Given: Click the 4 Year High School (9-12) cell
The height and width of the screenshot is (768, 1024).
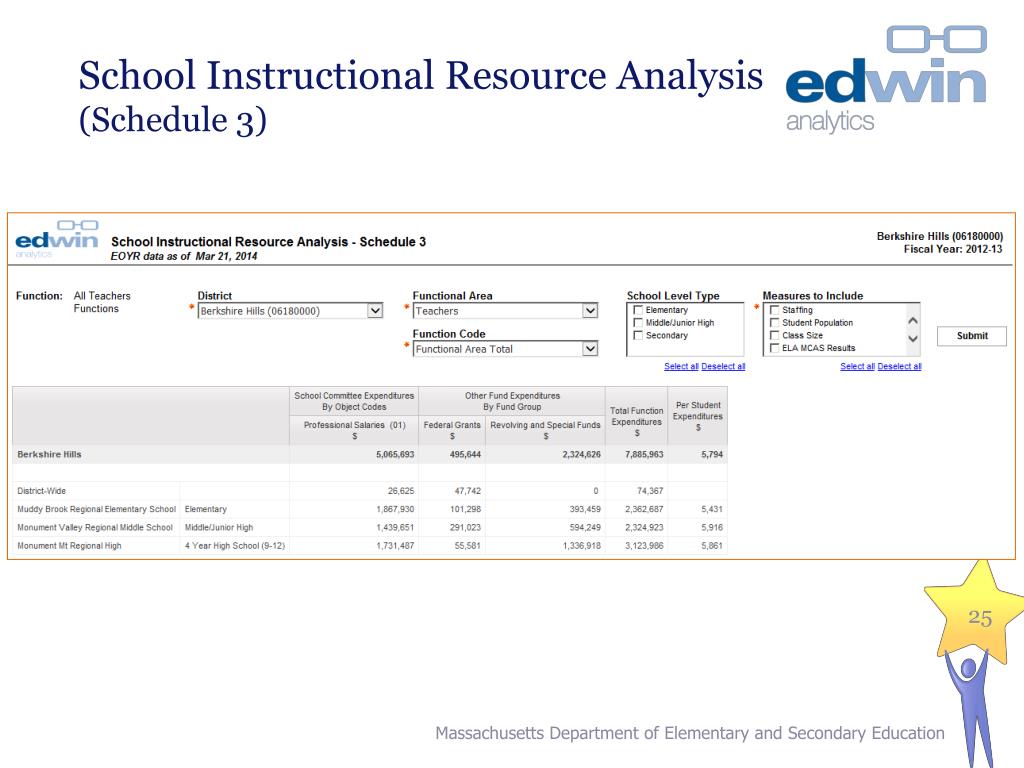Looking at the screenshot, I should (234, 546).
